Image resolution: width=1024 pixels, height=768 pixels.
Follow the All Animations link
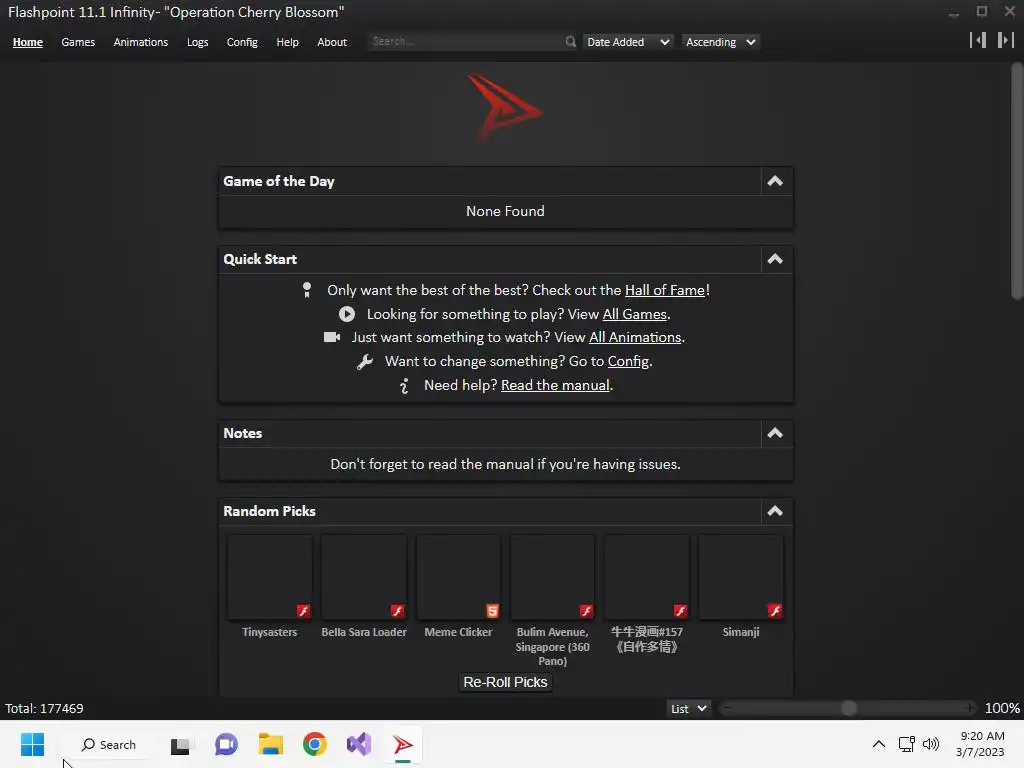635,337
